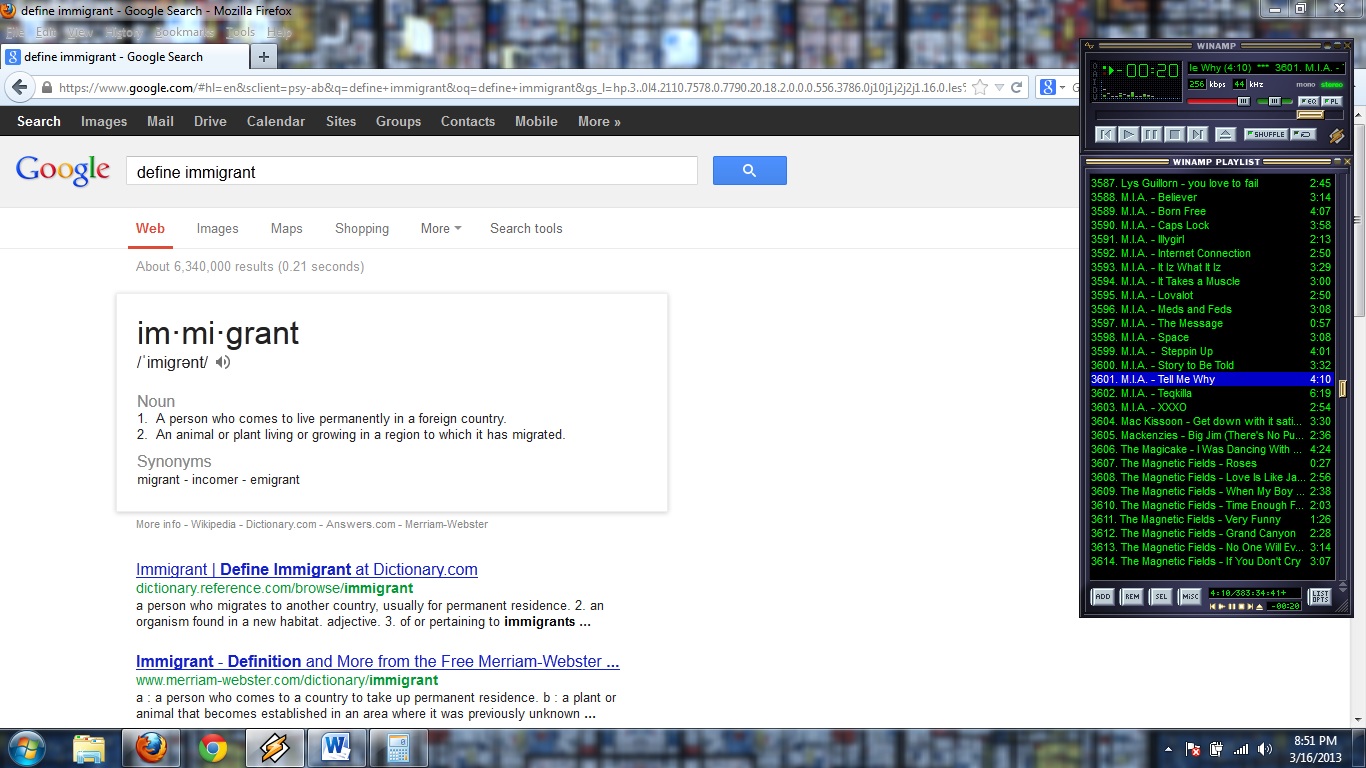1366x768 pixels.
Task: Switch to the Images results tab
Action: (x=217, y=228)
